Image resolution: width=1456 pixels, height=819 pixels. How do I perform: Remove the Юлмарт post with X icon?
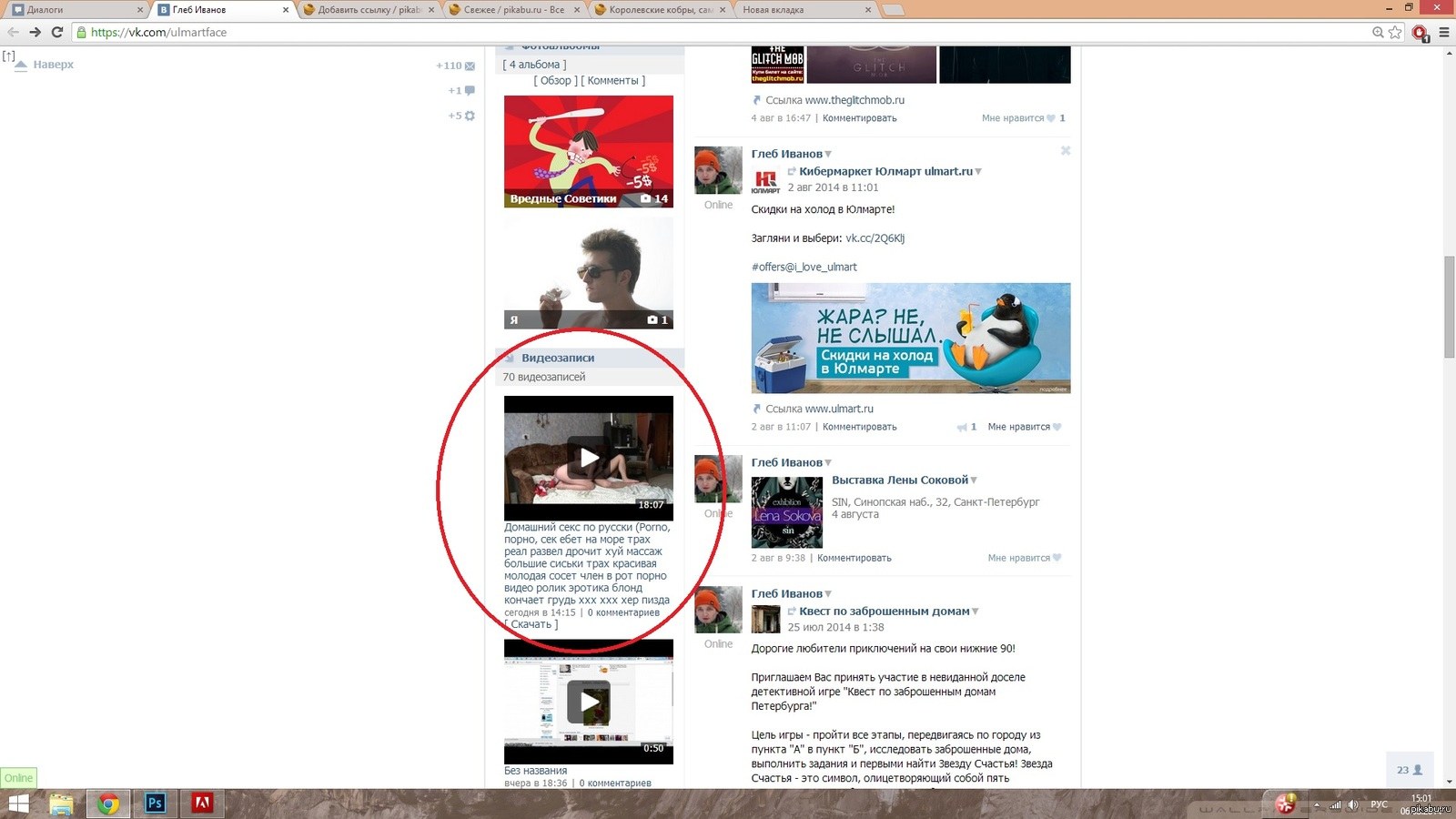coord(1066,151)
